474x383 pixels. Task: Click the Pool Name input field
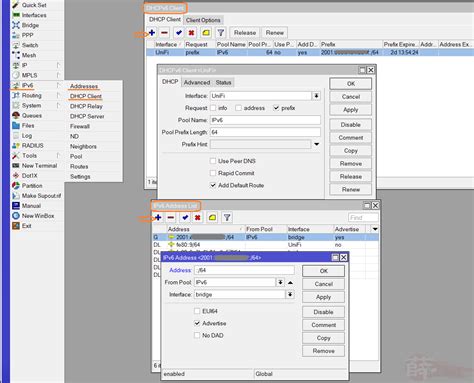click(265, 120)
